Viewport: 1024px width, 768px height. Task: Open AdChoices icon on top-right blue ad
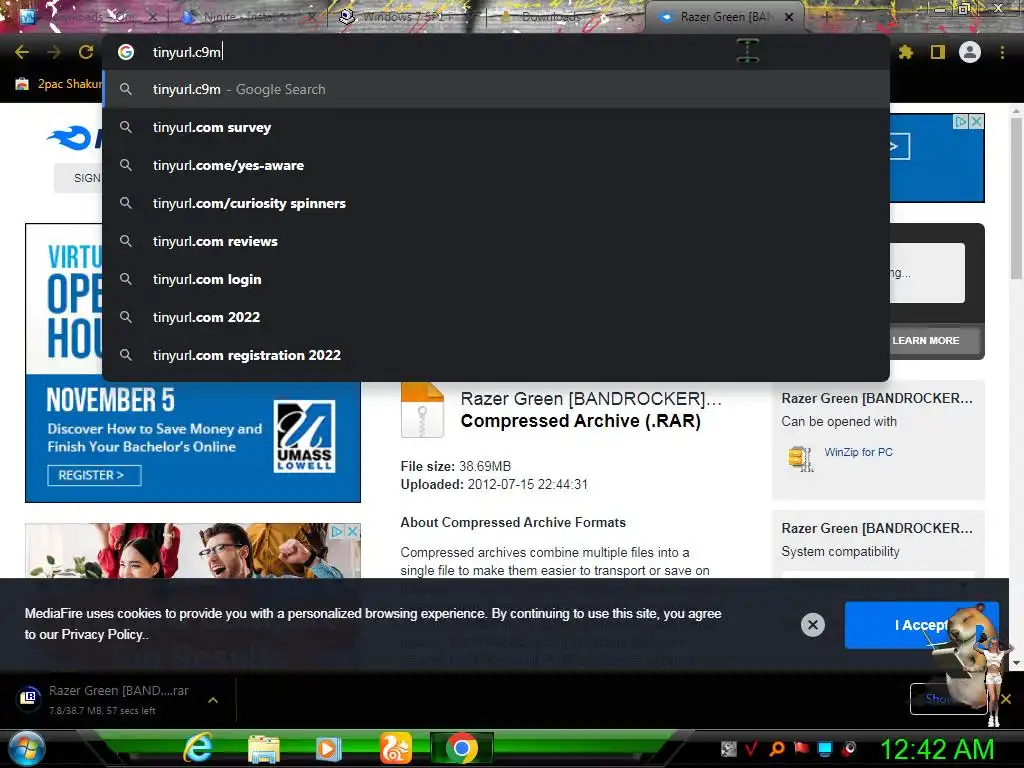pyautogui.click(x=961, y=121)
